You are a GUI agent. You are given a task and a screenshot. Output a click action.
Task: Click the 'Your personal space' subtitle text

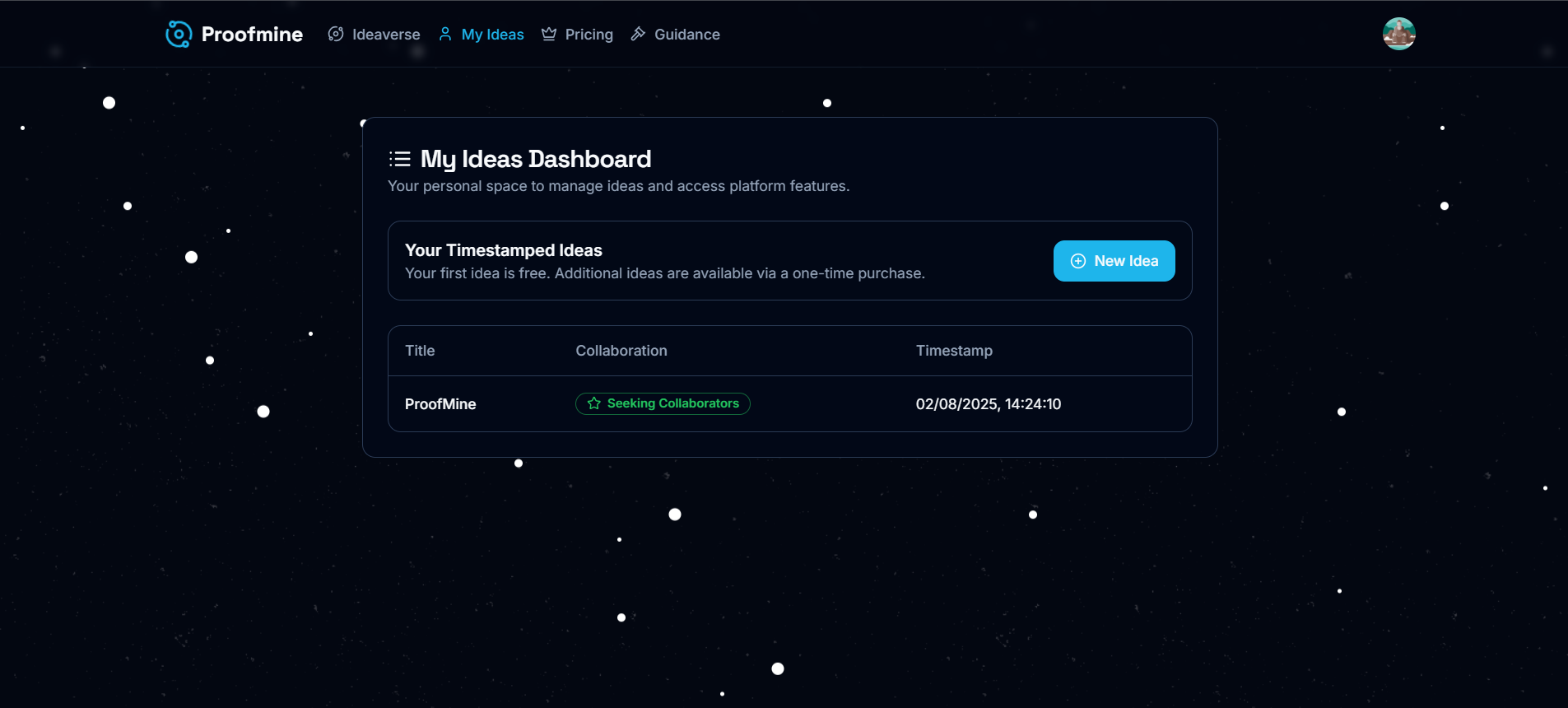[619, 186]
